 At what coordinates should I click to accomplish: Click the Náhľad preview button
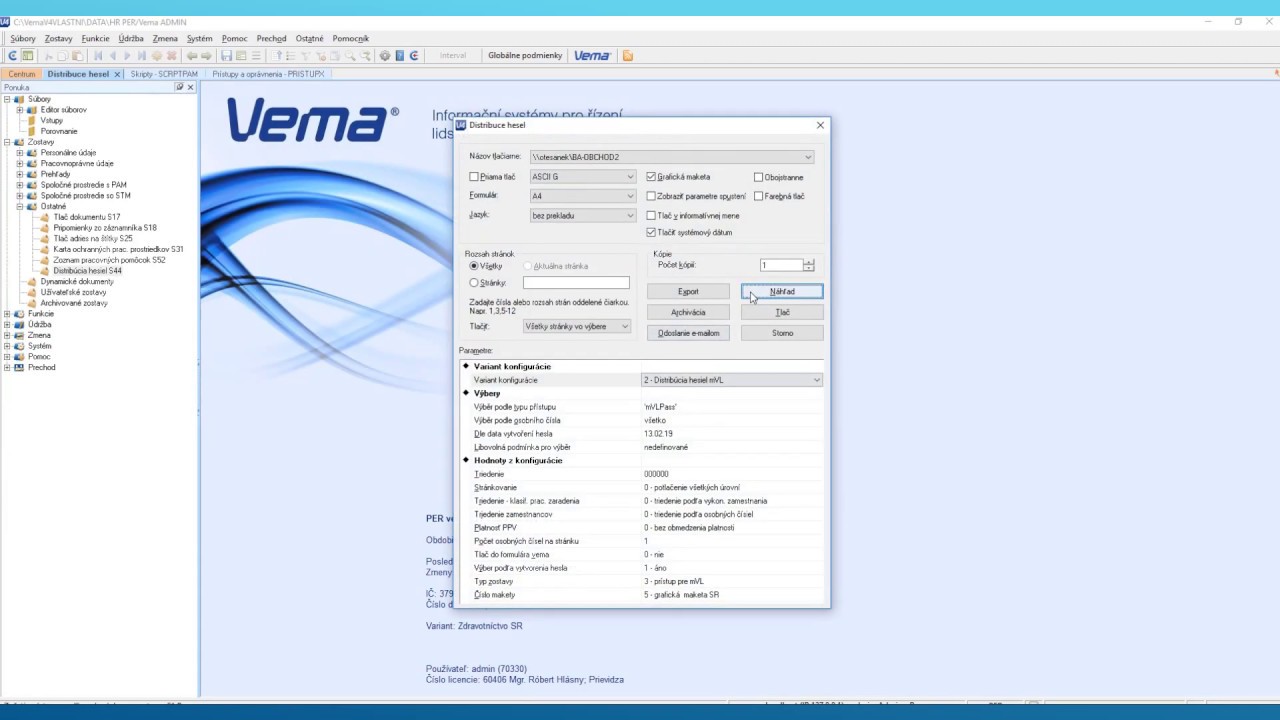782,292
